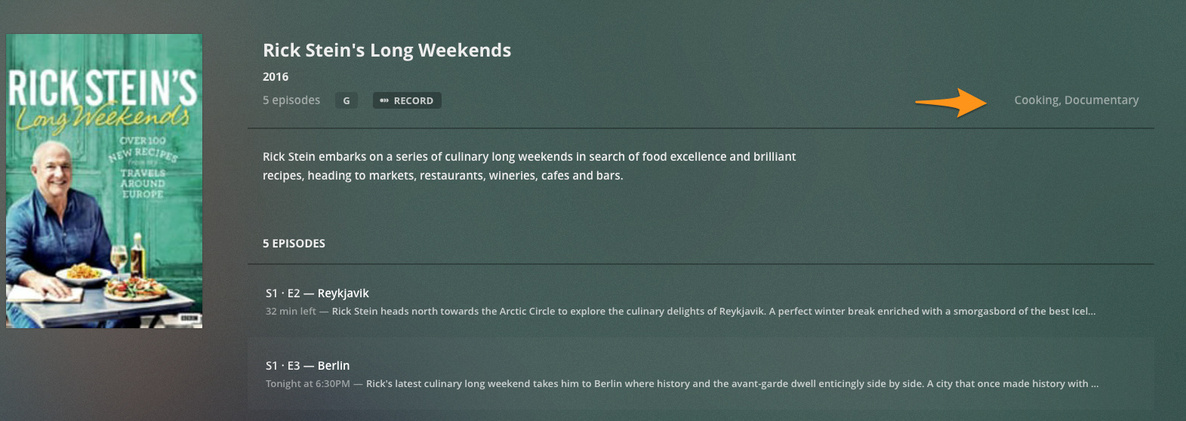Click the '5 EPISODES' section heading

point(293,243)
